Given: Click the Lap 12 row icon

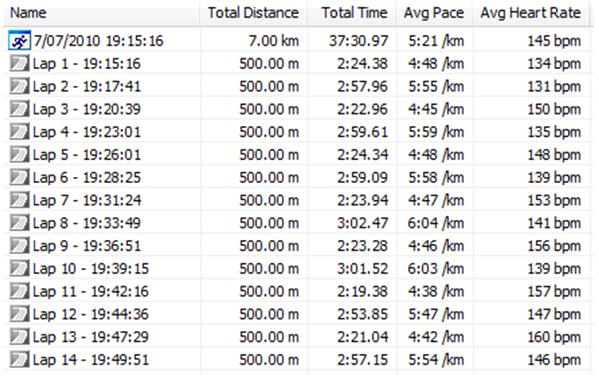Looking at the screenshot, I should (19, 314).
